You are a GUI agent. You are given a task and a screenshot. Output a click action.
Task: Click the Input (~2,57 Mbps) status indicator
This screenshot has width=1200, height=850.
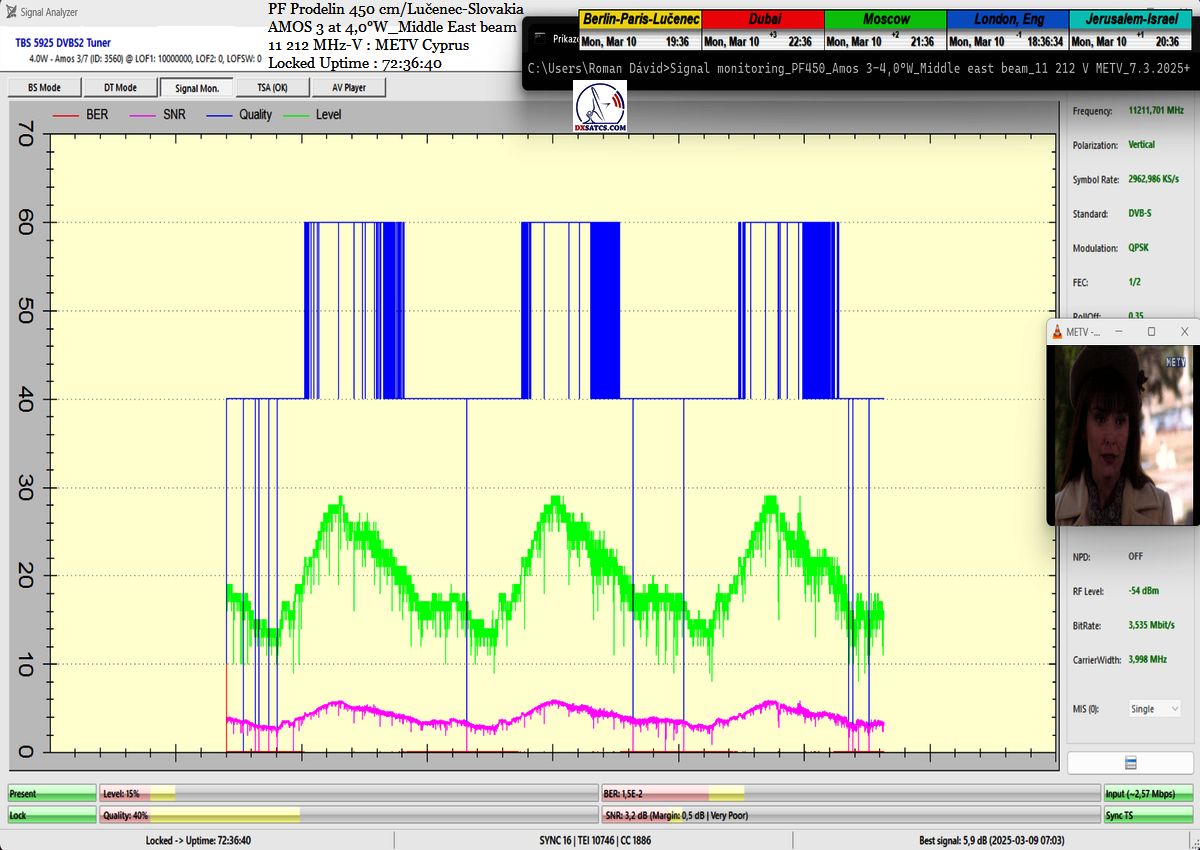(x=1149, y=793)
